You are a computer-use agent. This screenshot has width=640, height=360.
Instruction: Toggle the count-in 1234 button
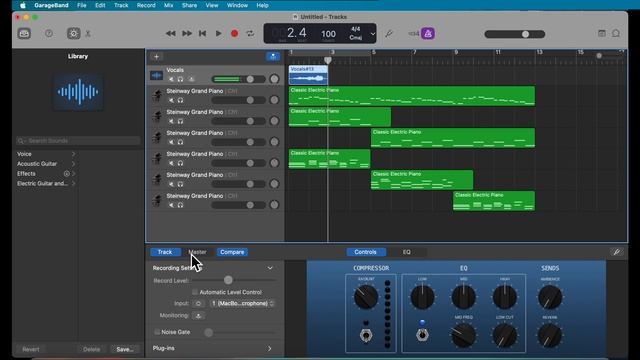tap(414, 33)
